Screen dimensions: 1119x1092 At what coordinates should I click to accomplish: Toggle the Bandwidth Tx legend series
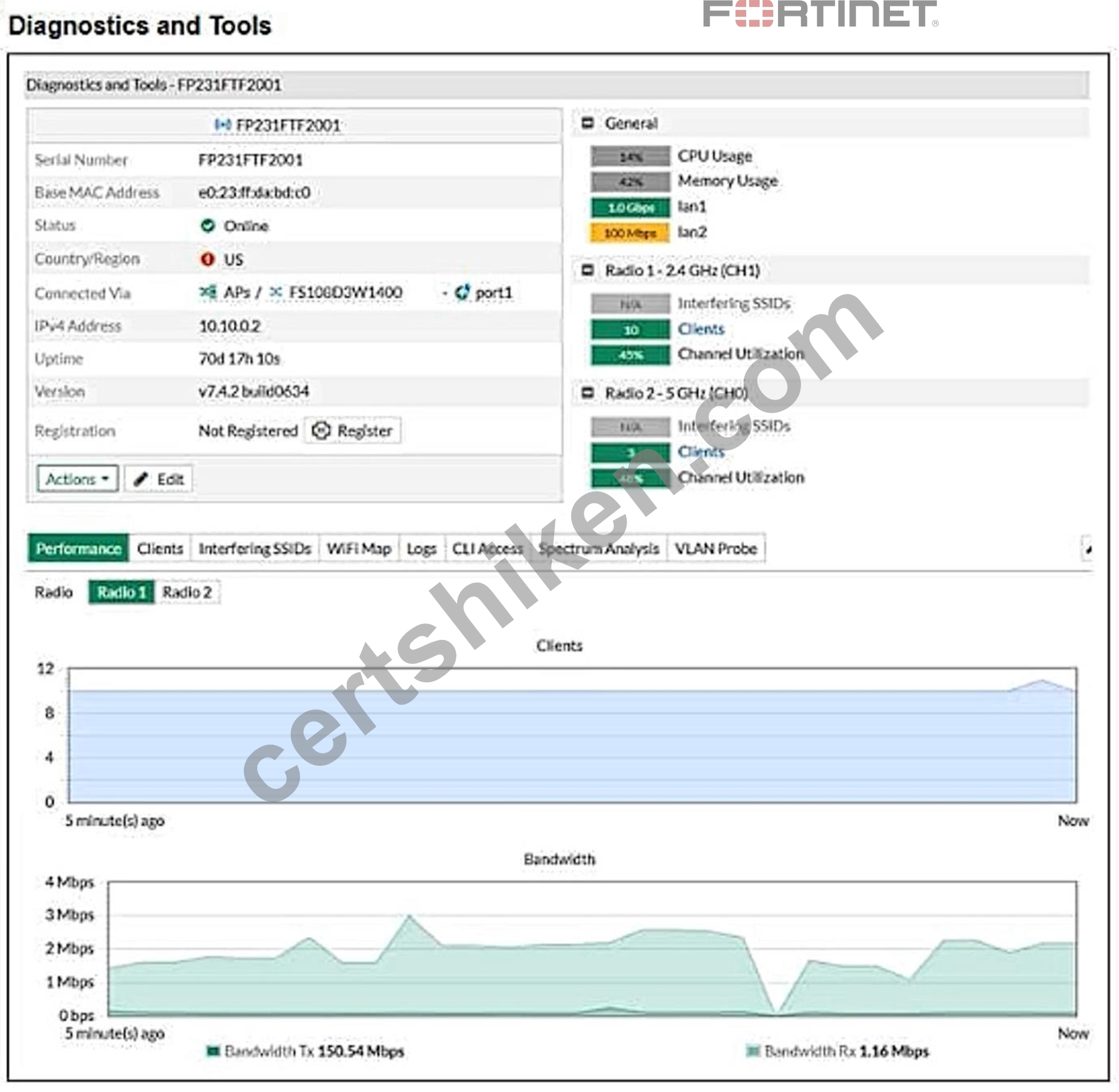[x=305, y=1051]
